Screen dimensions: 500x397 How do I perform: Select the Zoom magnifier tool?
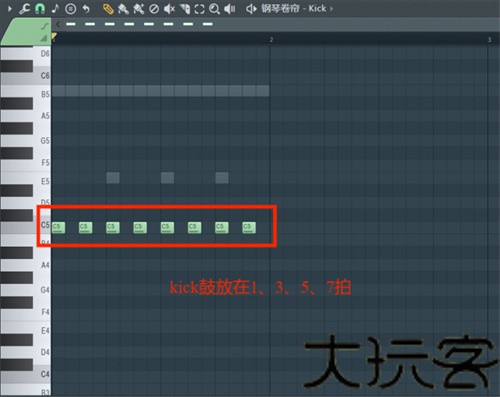click(x=214, y=9)
